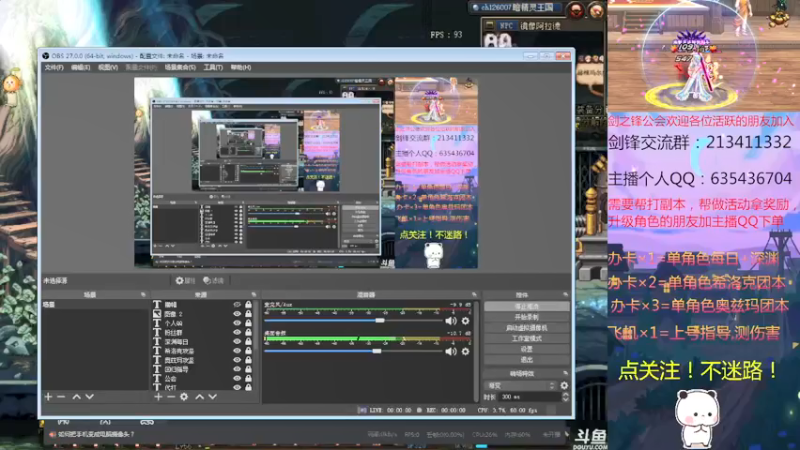This screenshot has height=450, width=800.
Task: Click the 如何把手机变成电脑摄像头？ link at bottom
Action: click(x=96, y=434)
